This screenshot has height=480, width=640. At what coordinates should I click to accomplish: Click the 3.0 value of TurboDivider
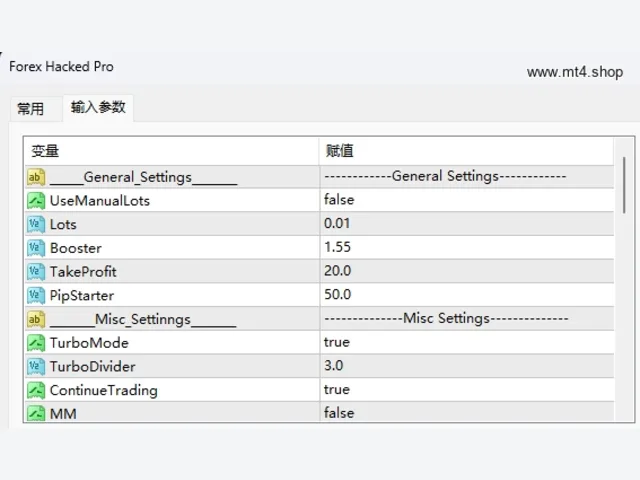[x=333, y=365]
